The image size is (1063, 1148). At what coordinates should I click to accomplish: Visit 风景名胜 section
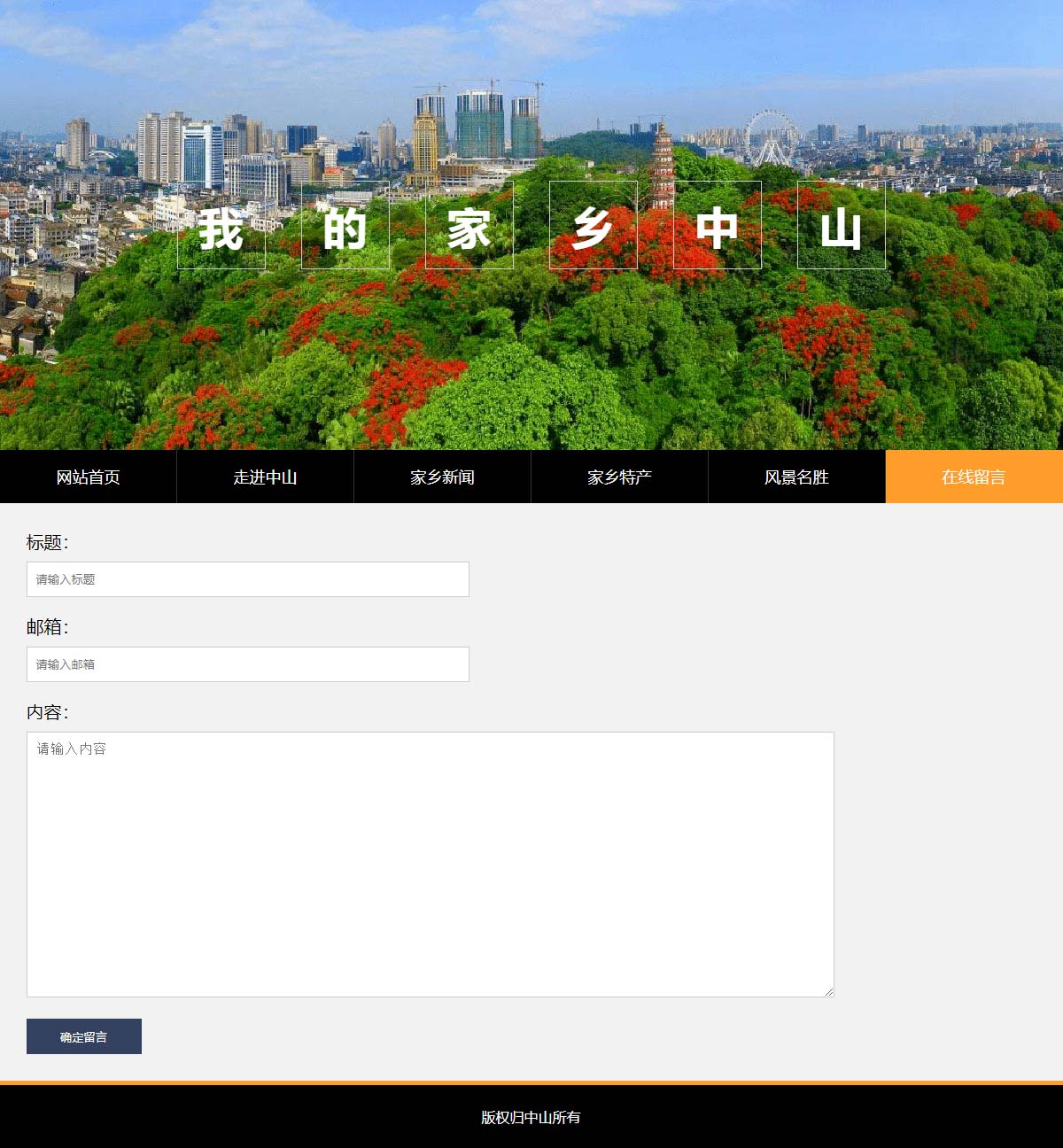797,477
